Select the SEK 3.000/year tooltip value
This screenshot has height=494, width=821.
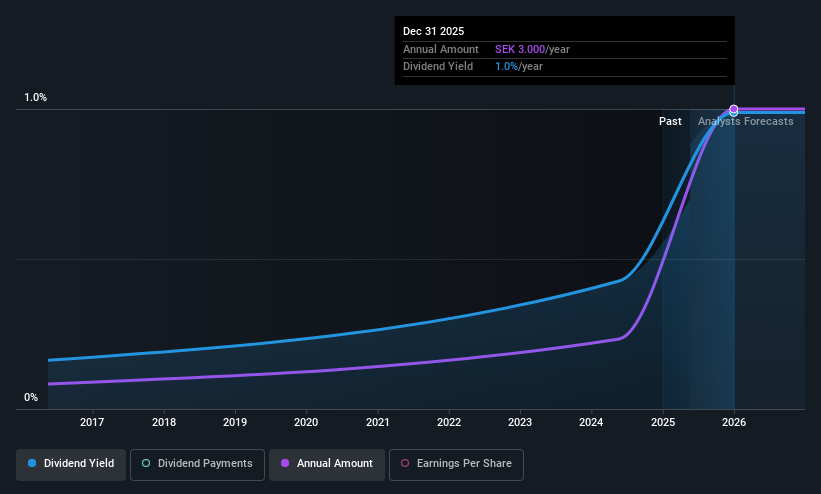[532, 49]
